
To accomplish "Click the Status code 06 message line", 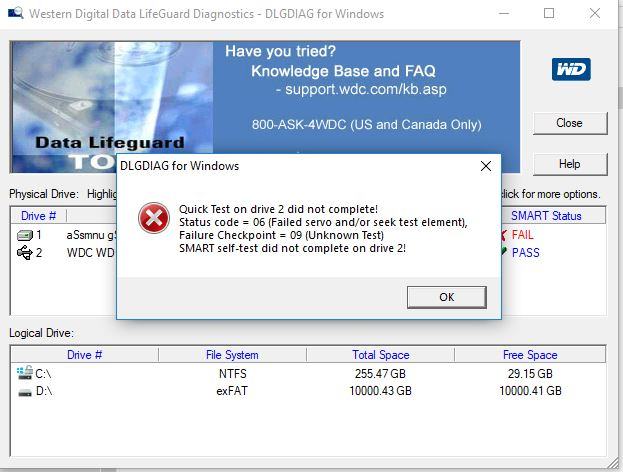I will coord(323,222).
